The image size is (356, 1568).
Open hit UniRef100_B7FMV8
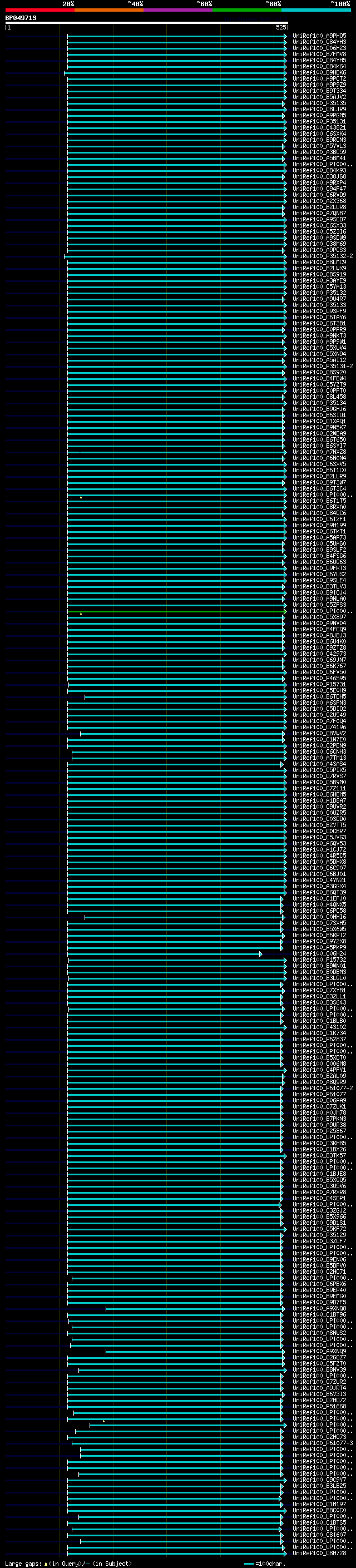click(x=319, y=54)
